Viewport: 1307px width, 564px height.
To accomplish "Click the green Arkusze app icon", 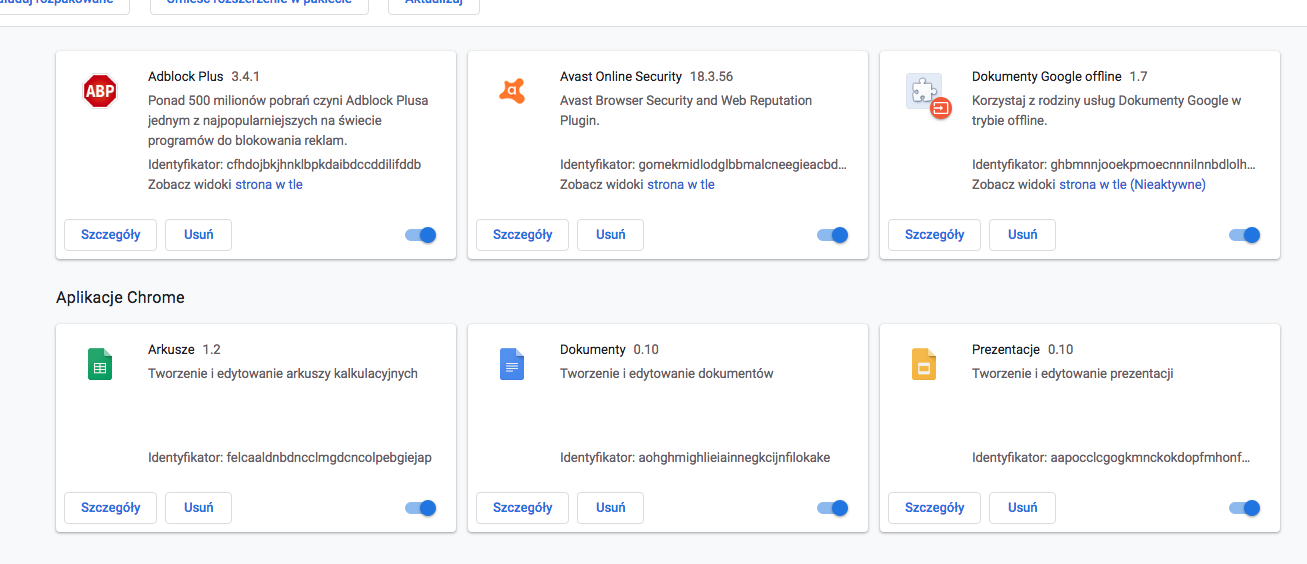I will click(100, 364).
